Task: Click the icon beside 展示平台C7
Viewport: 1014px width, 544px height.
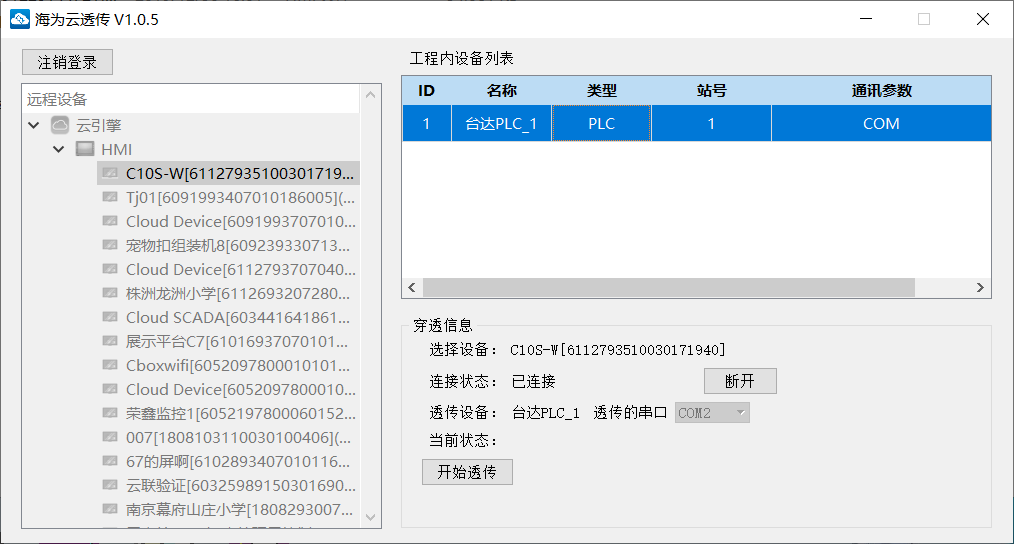Action: [x=110, y=341]
